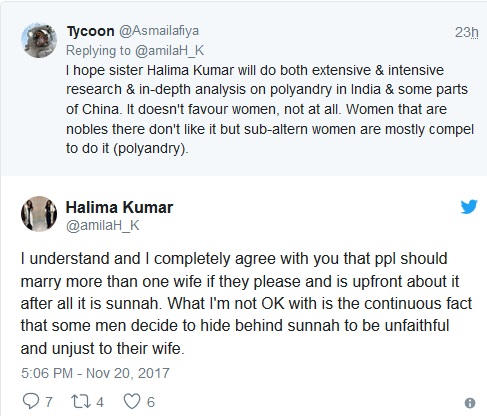
Task: Open Tycoon's profile picture
Action: [39, 40]
